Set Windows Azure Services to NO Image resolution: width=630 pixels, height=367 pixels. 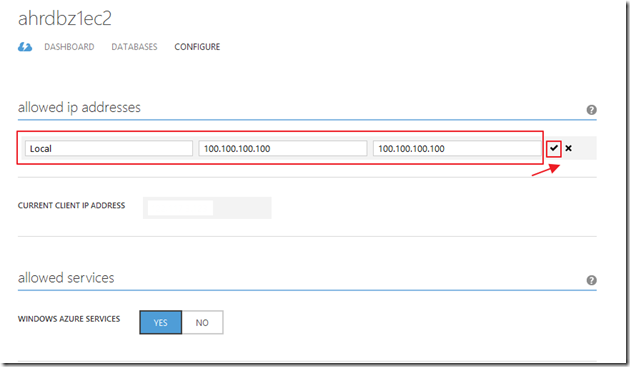click(202, 322)
